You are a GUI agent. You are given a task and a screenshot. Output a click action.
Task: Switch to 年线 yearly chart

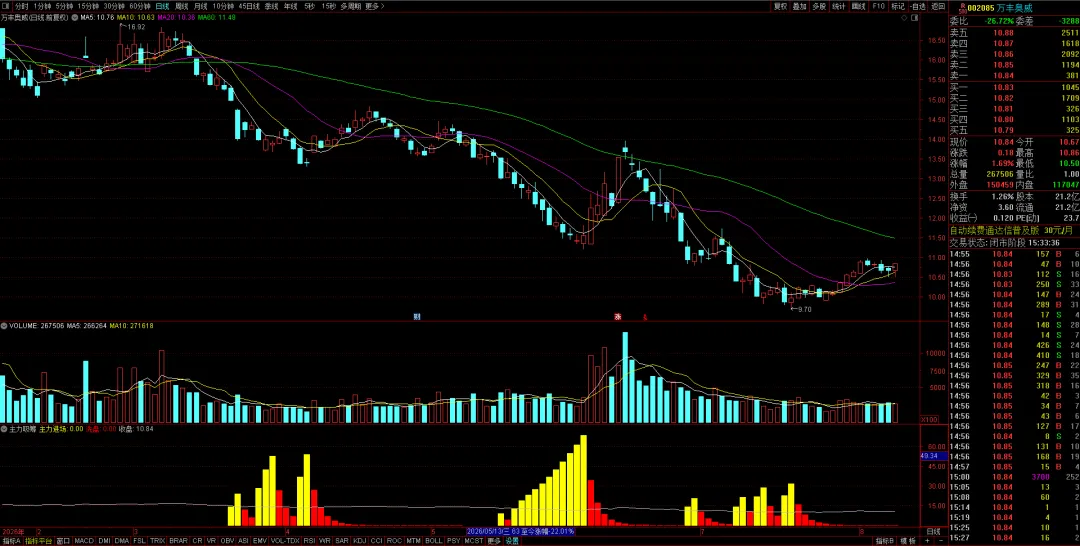291,6
